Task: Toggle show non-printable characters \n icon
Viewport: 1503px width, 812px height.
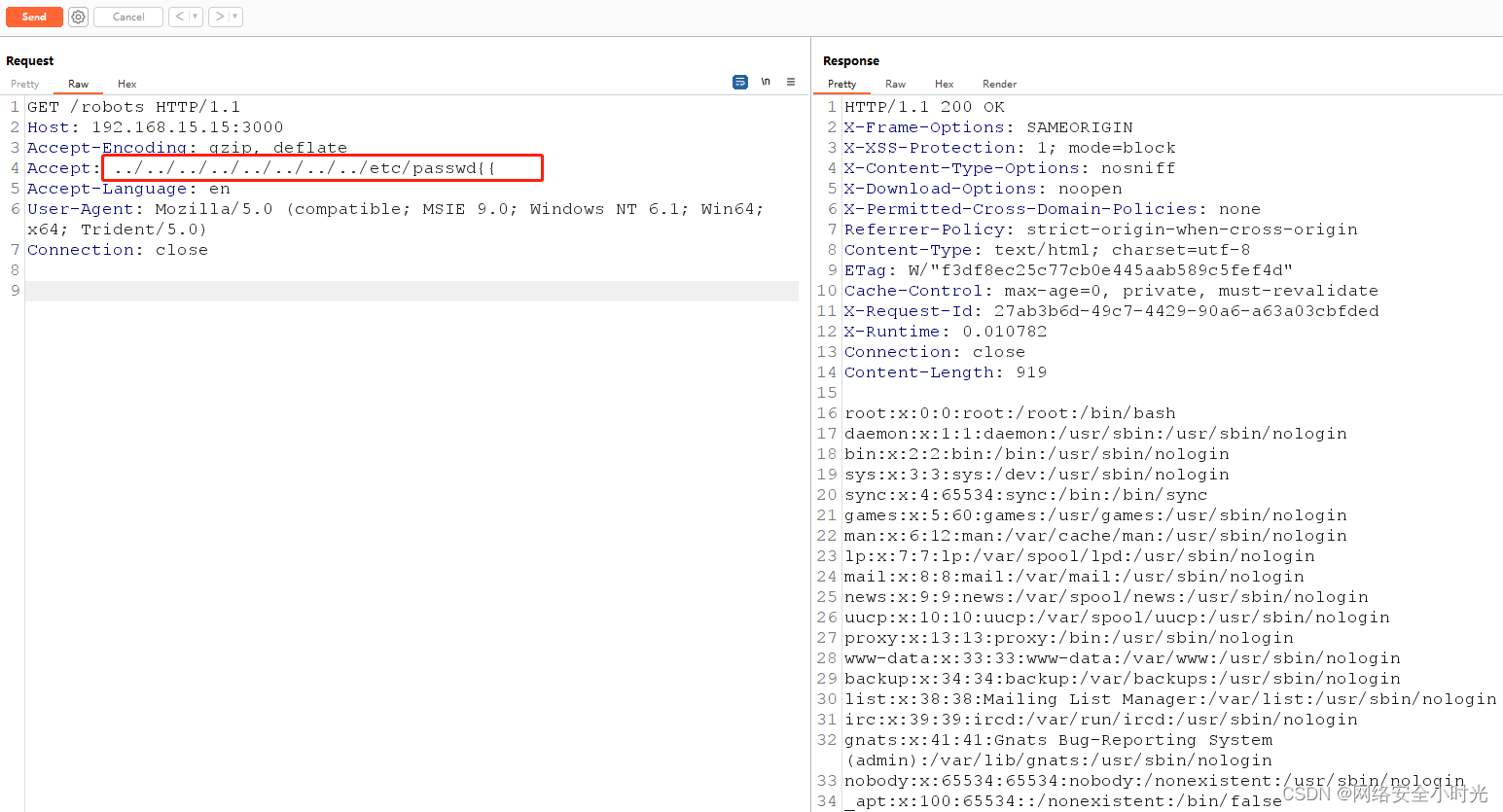Action: 766,82
